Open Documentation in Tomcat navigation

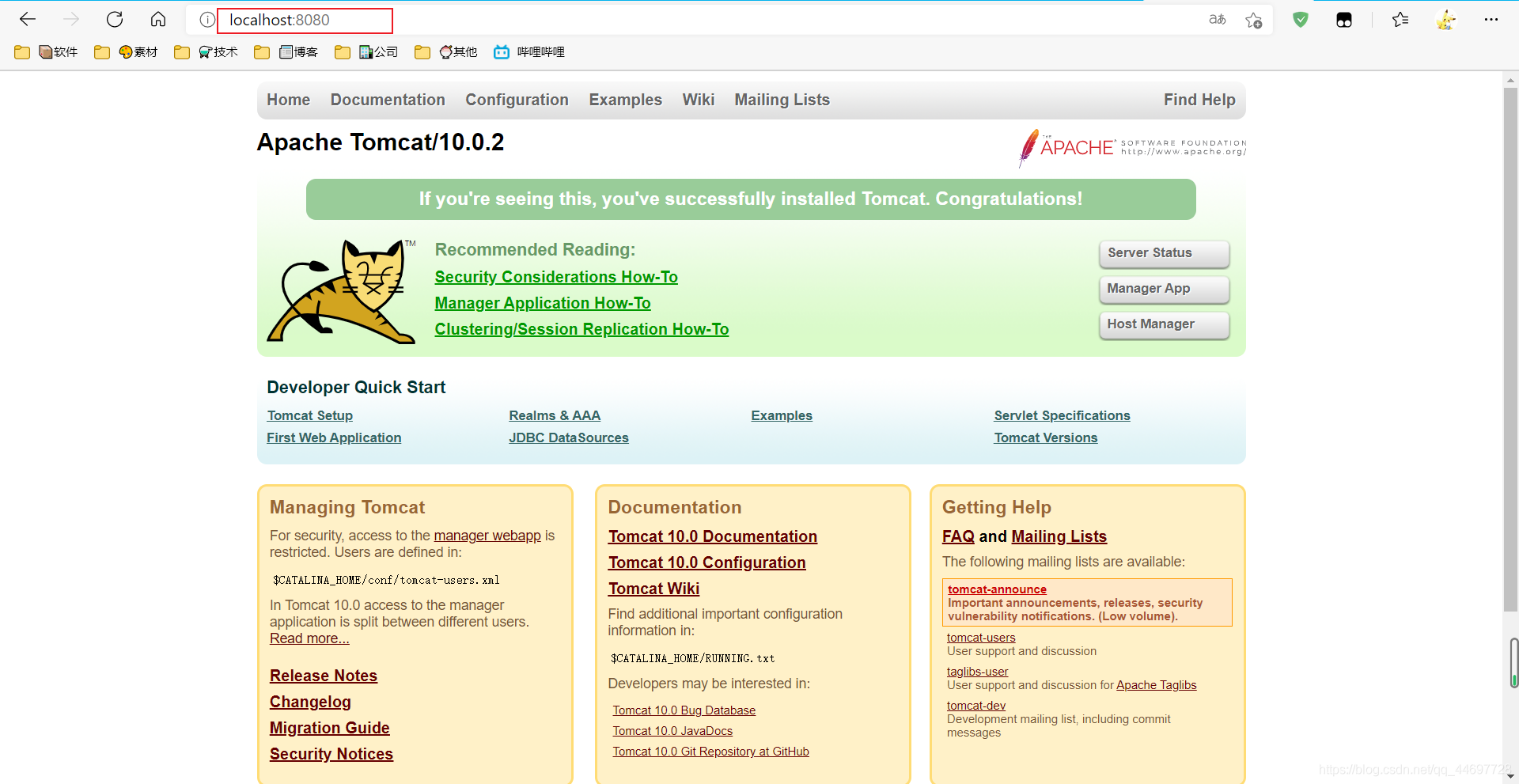(388, 100)
